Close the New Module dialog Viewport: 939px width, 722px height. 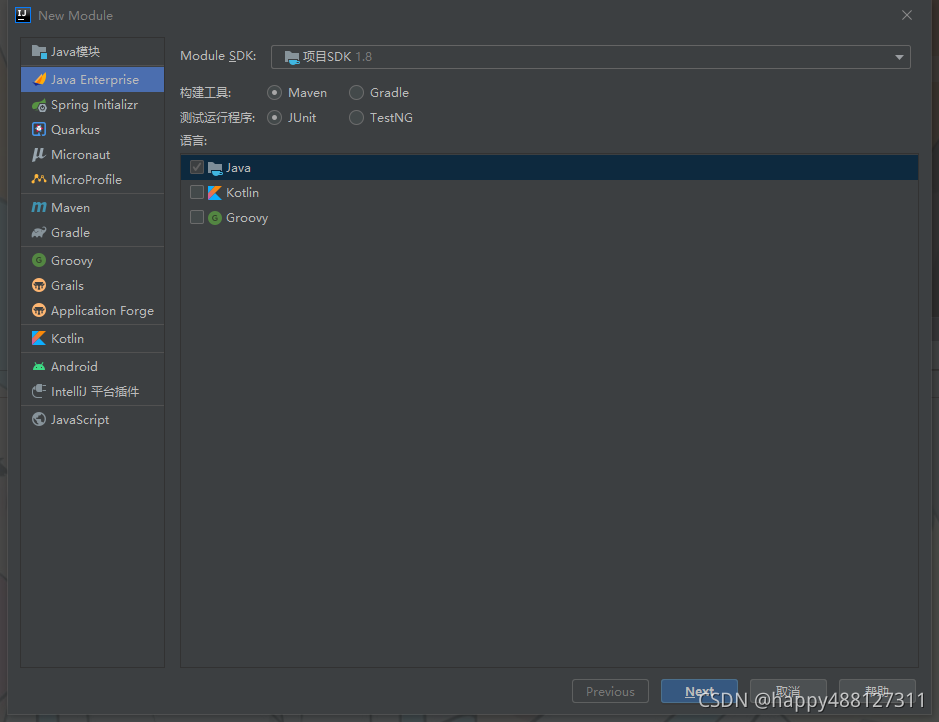pyautogui.click(x=907, y=15)
